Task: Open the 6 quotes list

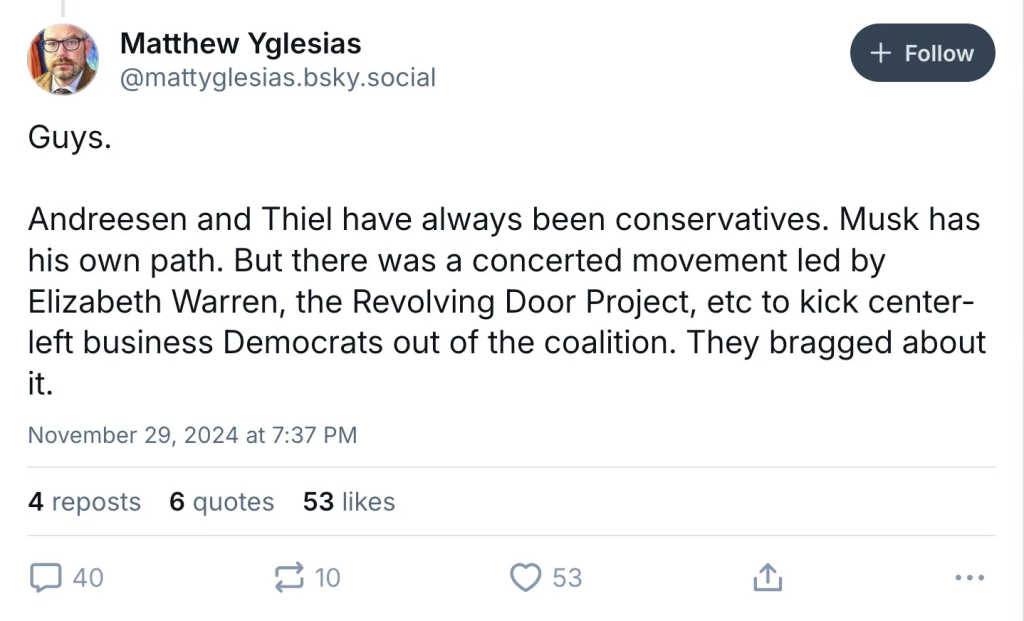Action: click(x=221, y=502)
